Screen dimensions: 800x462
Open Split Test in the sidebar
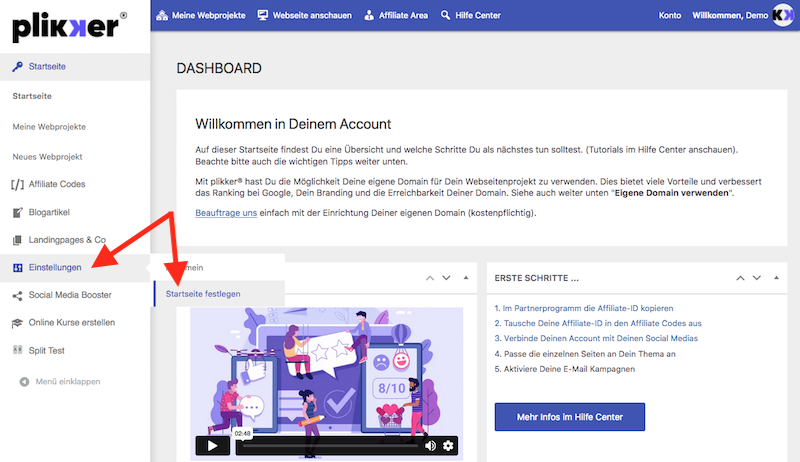49,350
